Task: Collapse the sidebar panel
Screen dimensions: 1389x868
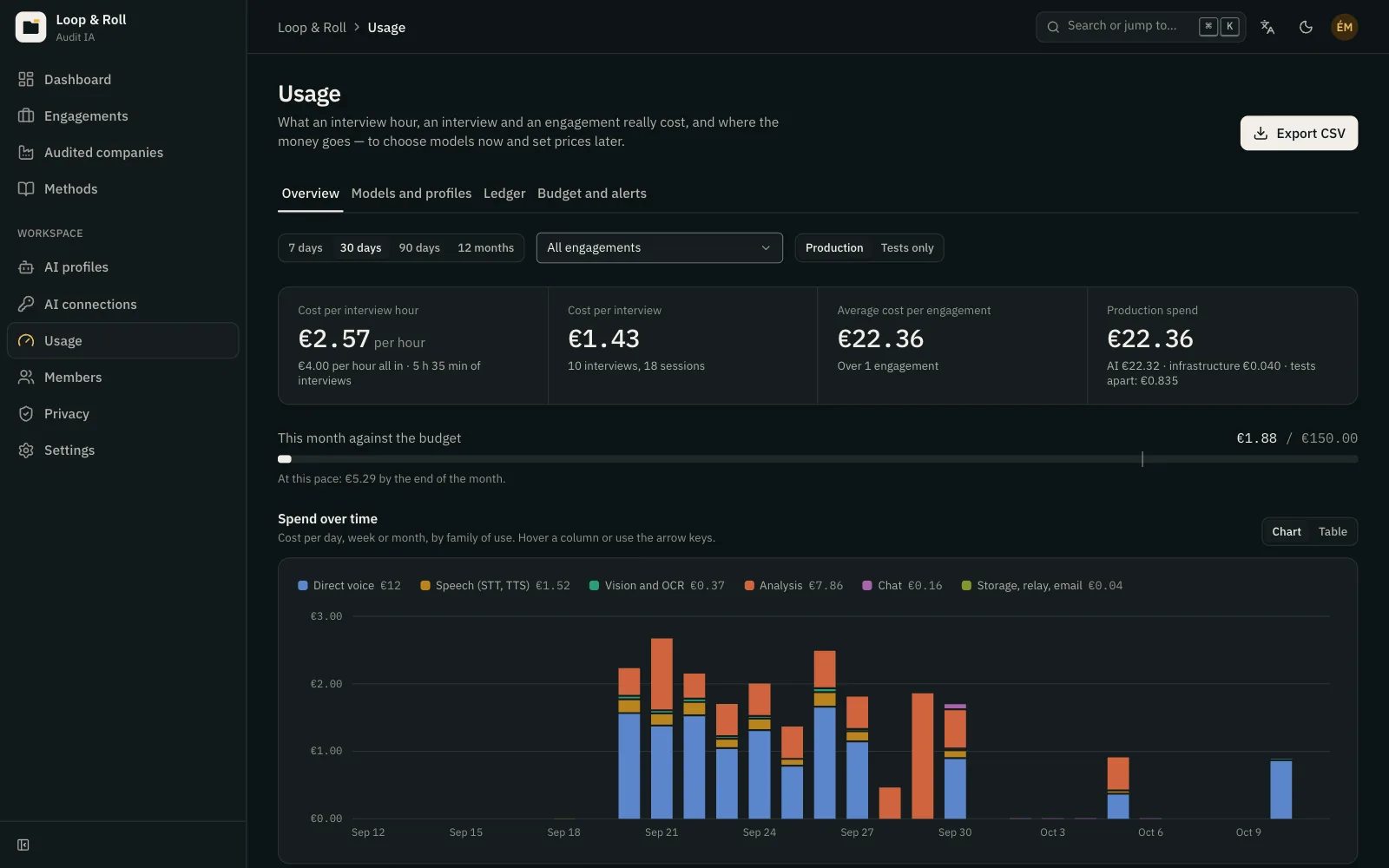Action: pyautogui.click(x=23, y=845)
